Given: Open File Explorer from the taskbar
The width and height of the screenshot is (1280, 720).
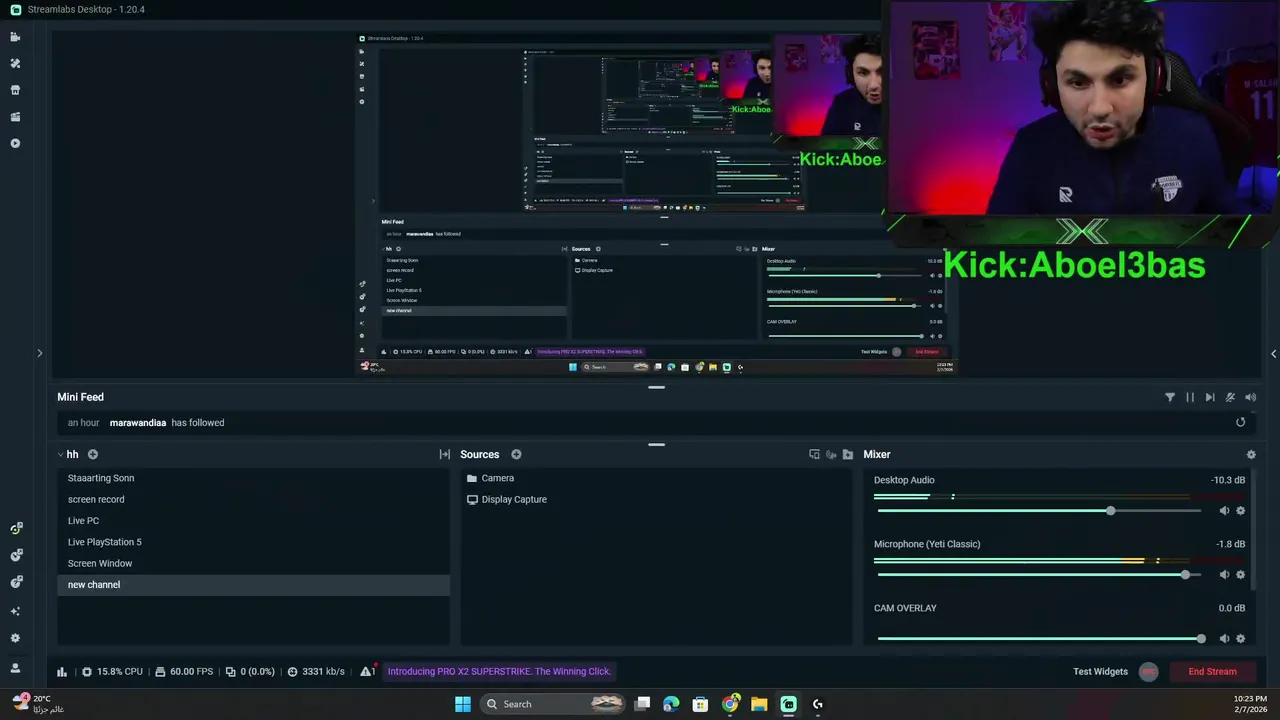Looking at the screenshot, I should (x=759, y=704).
